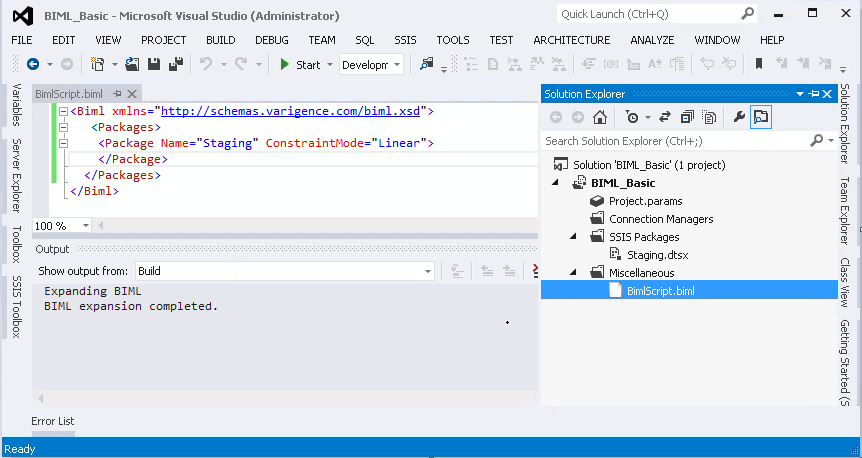862x458 pixels.
Task: Open Properties wrench icon in Solution Explorer
Action: 739,117
